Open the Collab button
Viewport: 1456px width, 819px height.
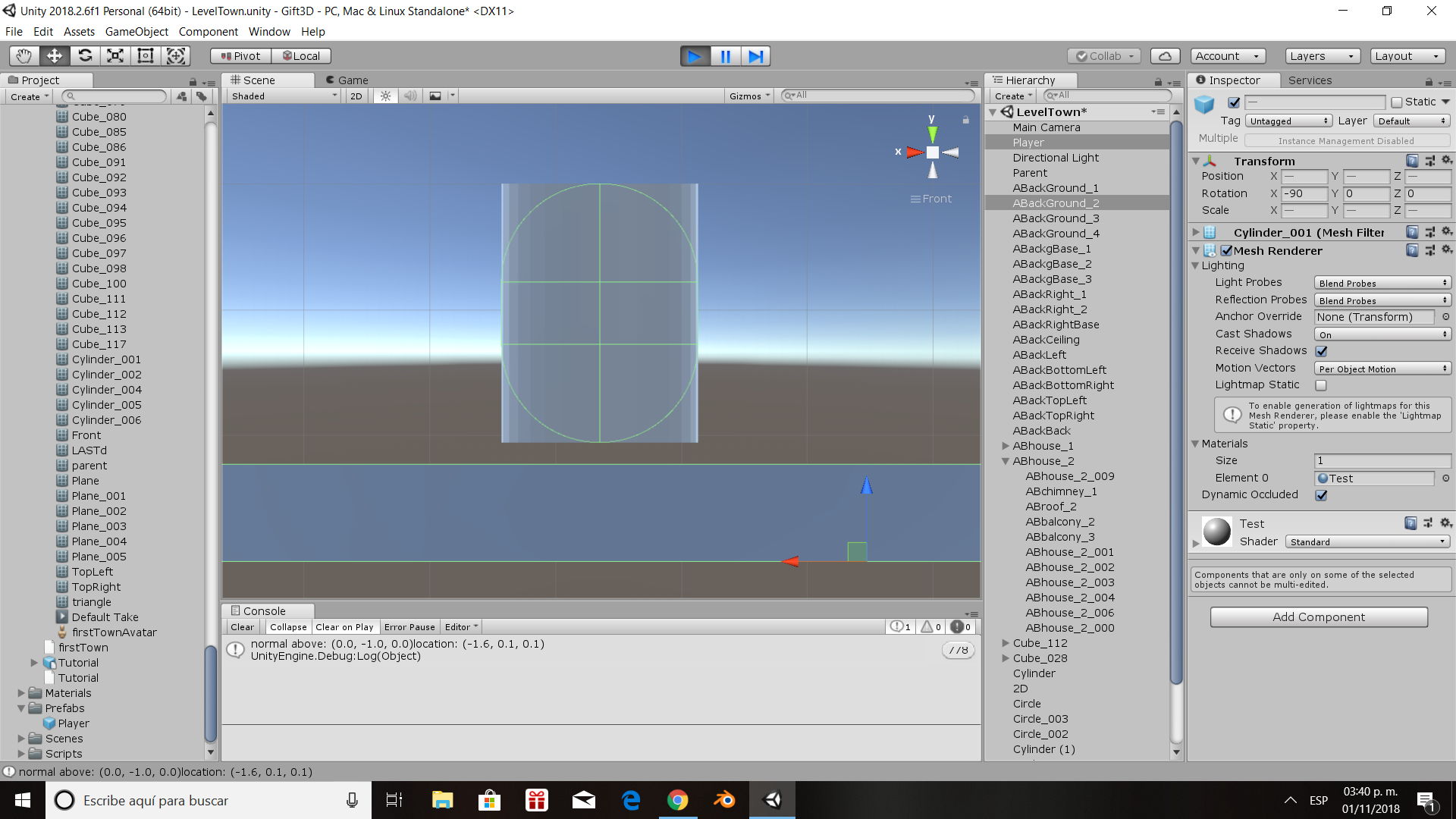1104,56
